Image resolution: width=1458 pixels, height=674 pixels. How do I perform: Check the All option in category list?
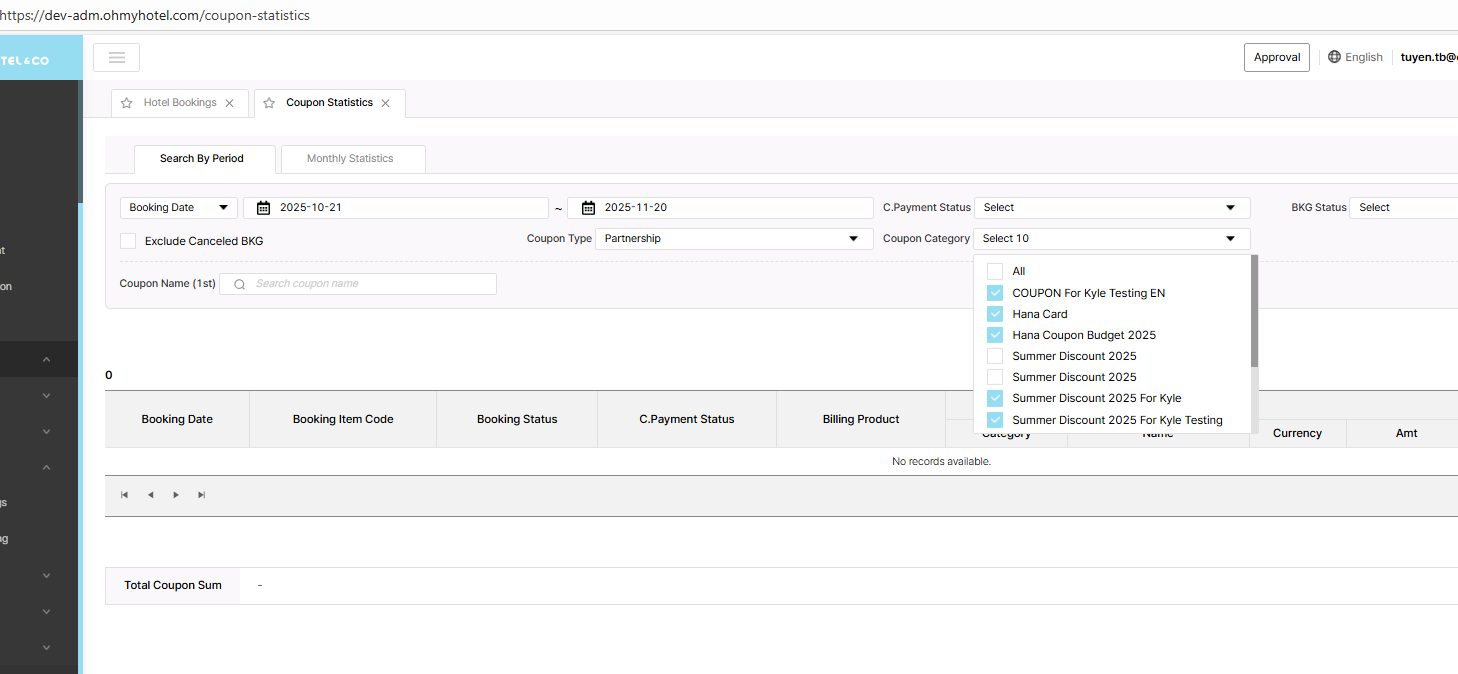point(995,271)
